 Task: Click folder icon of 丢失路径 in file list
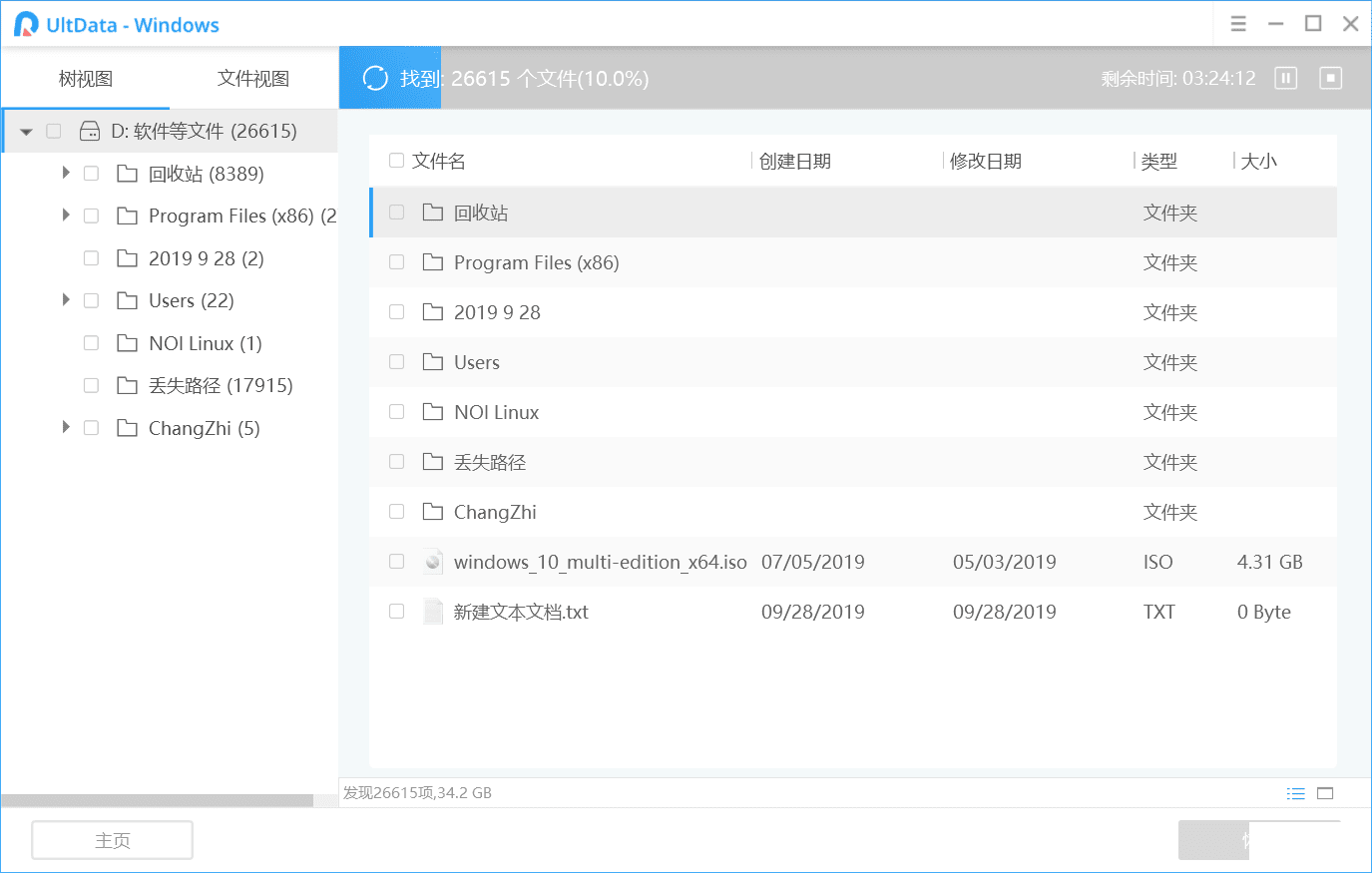coord(433,461)
